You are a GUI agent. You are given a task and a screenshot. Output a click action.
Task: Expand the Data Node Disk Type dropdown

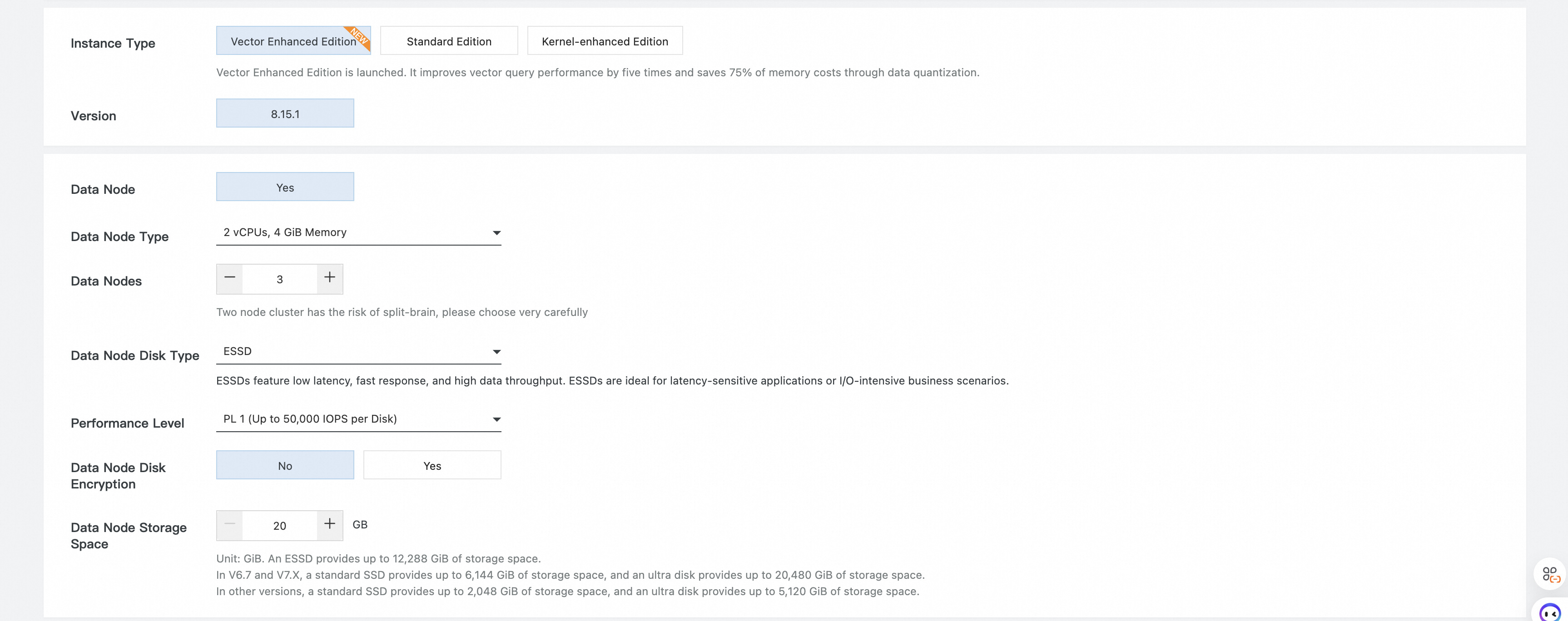tap(358, 351)
